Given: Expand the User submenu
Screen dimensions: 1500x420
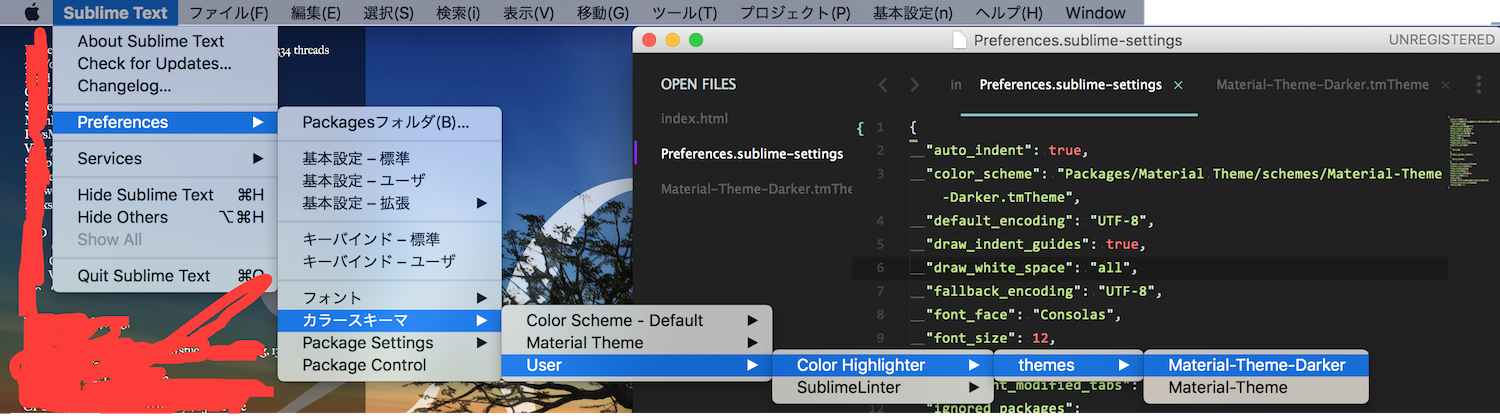Looking at the screenshot, I should 637,365.
